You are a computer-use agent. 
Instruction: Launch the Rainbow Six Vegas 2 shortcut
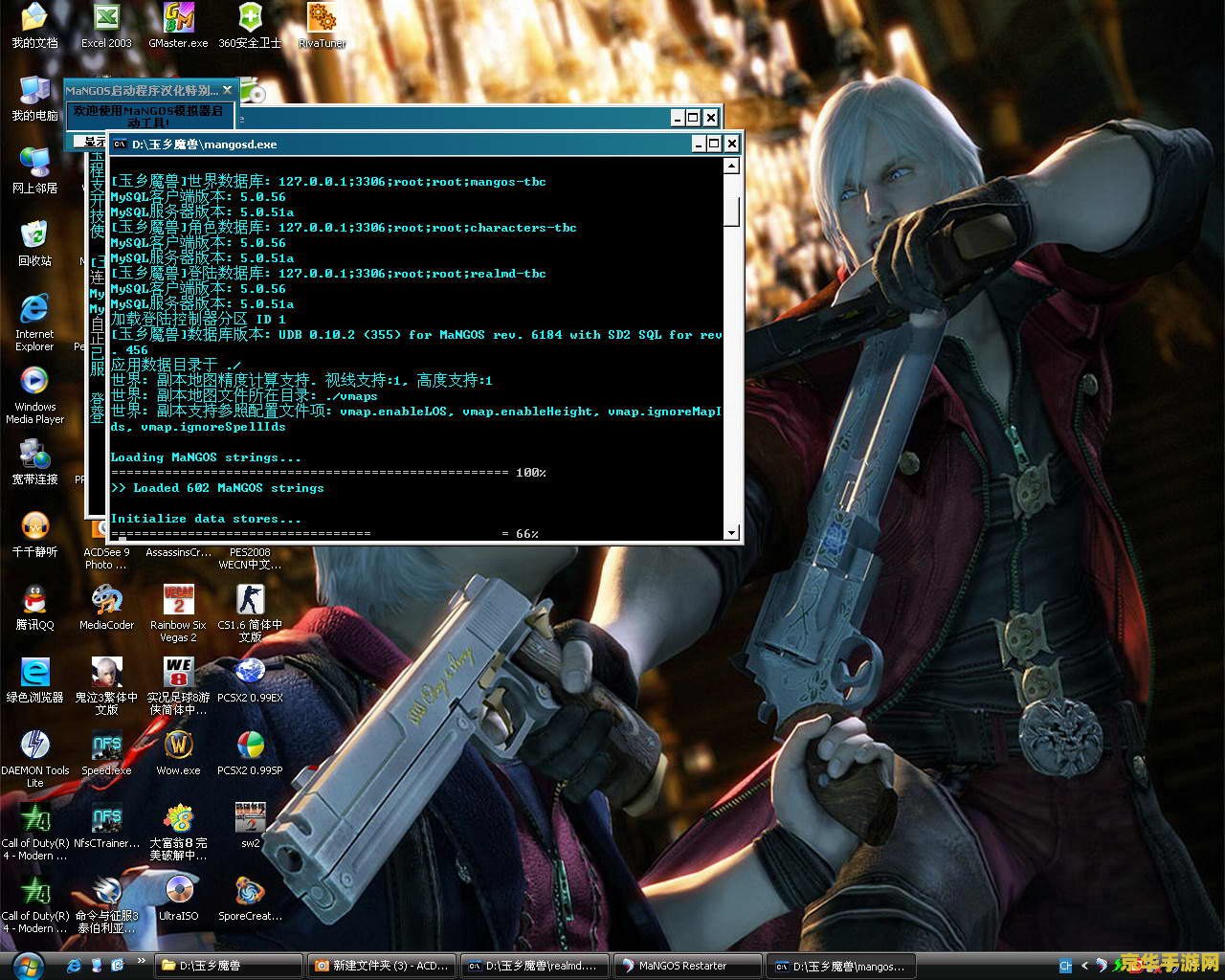[178, 613]
